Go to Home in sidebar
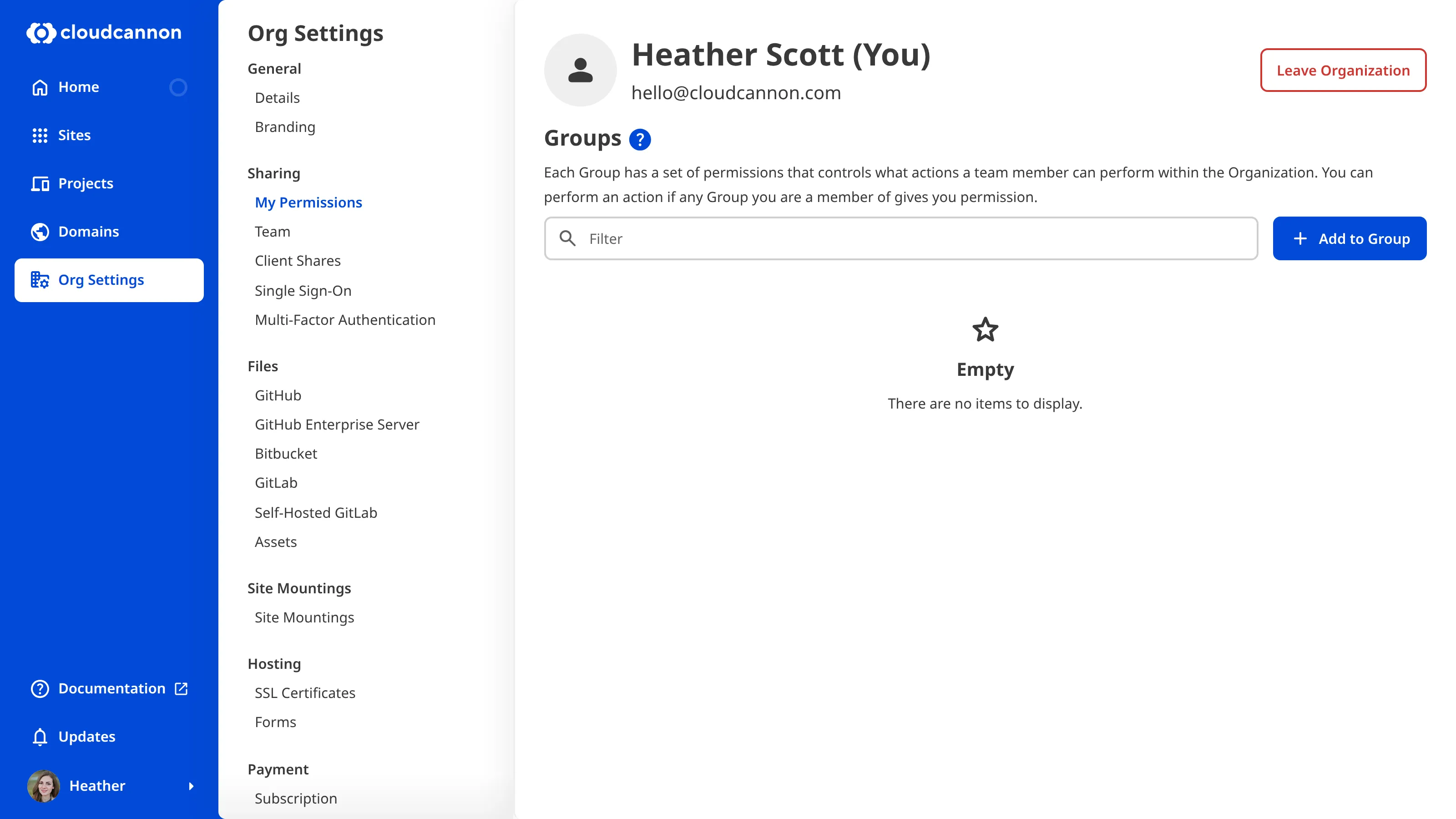This screenshot has height=819, width=1456. [x=109, y=87]
